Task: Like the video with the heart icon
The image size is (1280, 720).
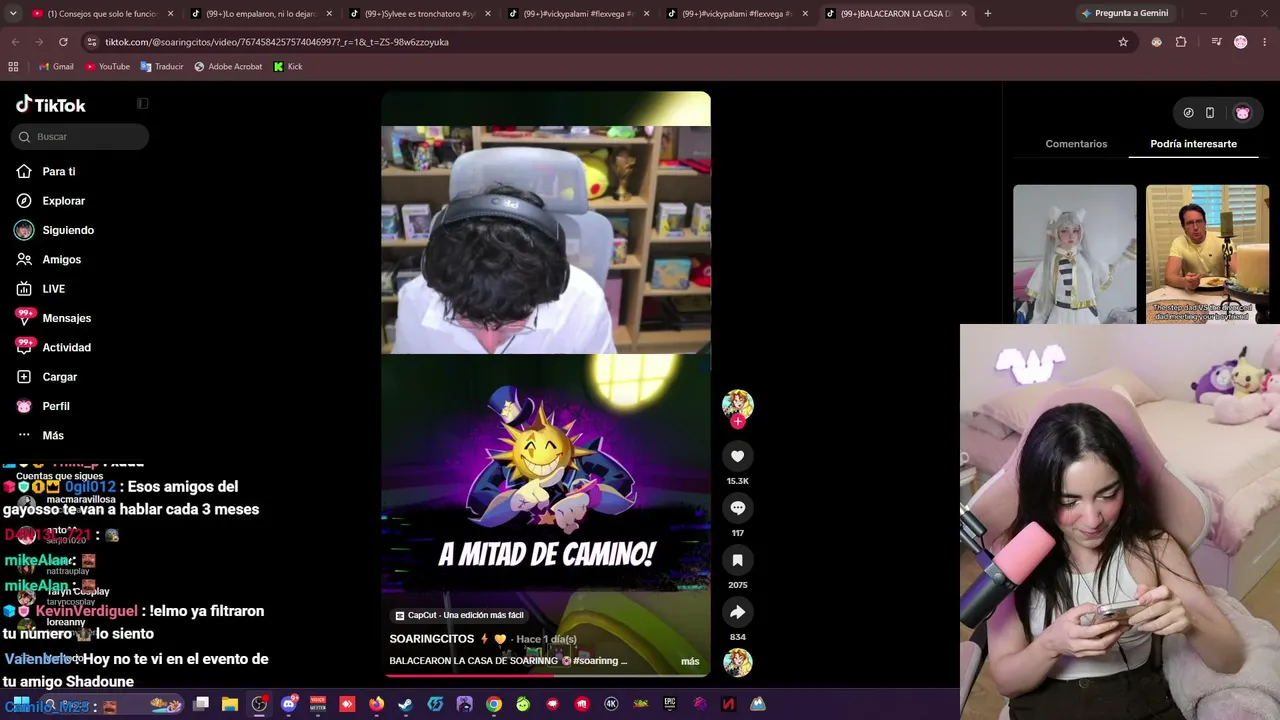Action: pyautogui.click(x=737, y=456)
